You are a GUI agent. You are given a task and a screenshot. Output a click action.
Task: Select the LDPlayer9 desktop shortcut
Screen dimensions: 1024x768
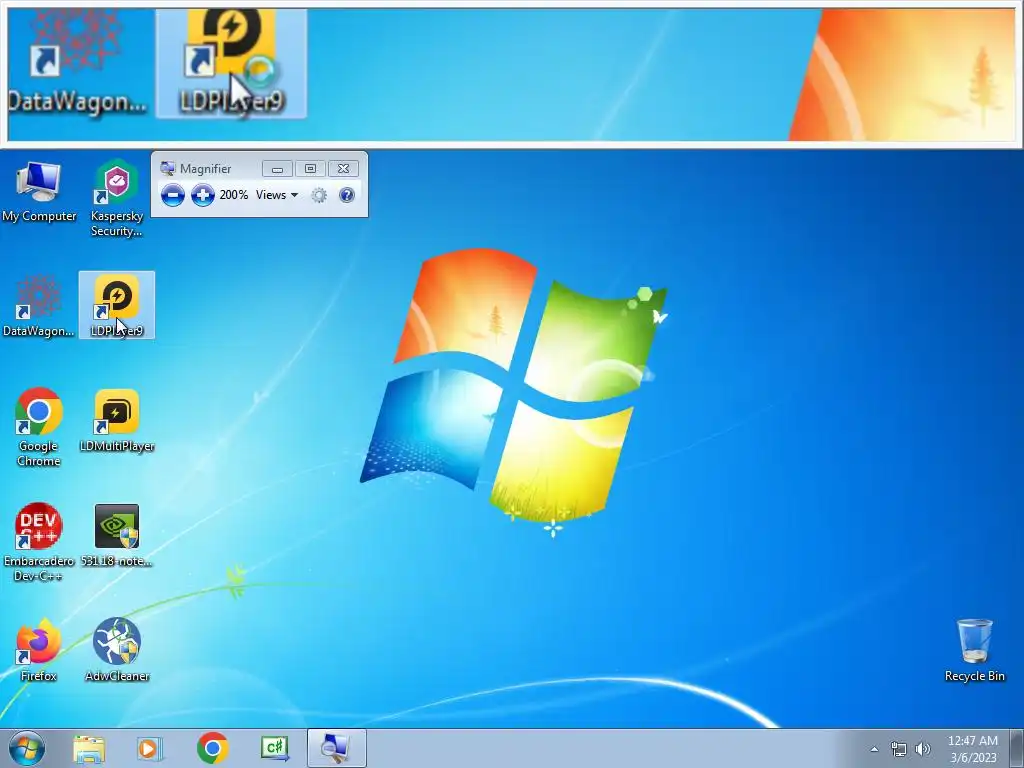pyautogui.click(x=117, y=306)
